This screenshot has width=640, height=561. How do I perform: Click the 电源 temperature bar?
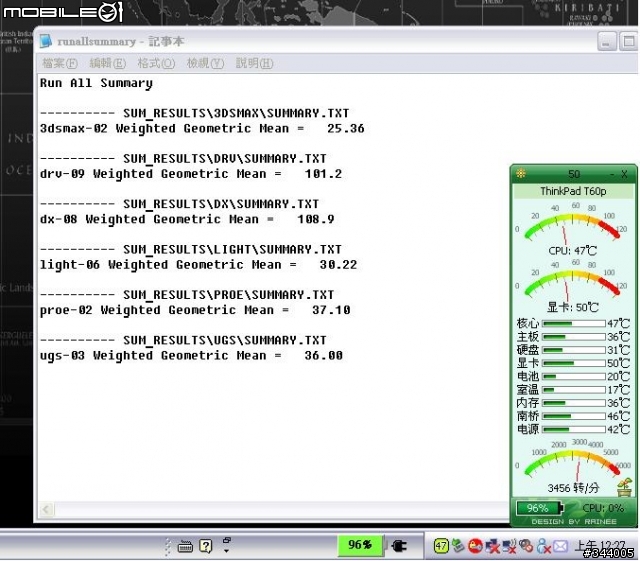[573, 429]
